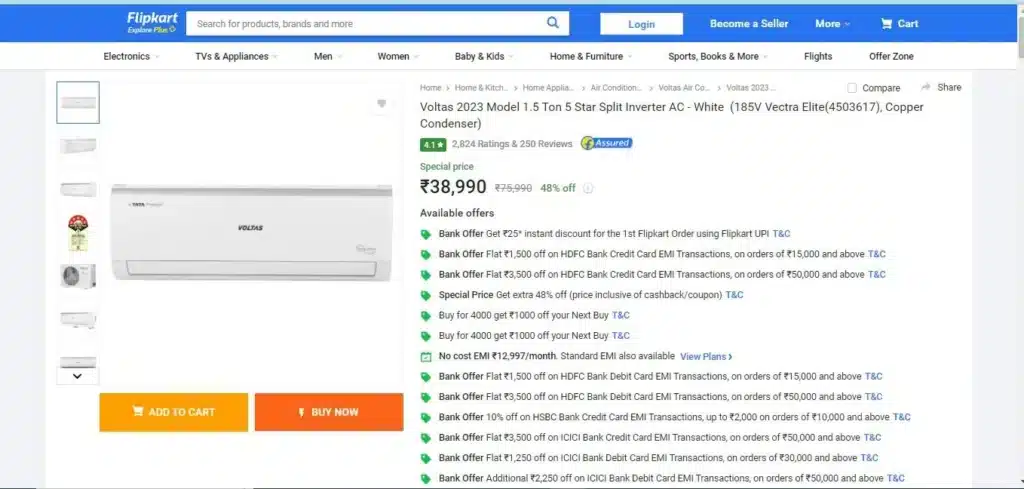Open T&C for Flipkart UPI bank offer
Screen dimensions: 1024x489
tap(782, 234)
